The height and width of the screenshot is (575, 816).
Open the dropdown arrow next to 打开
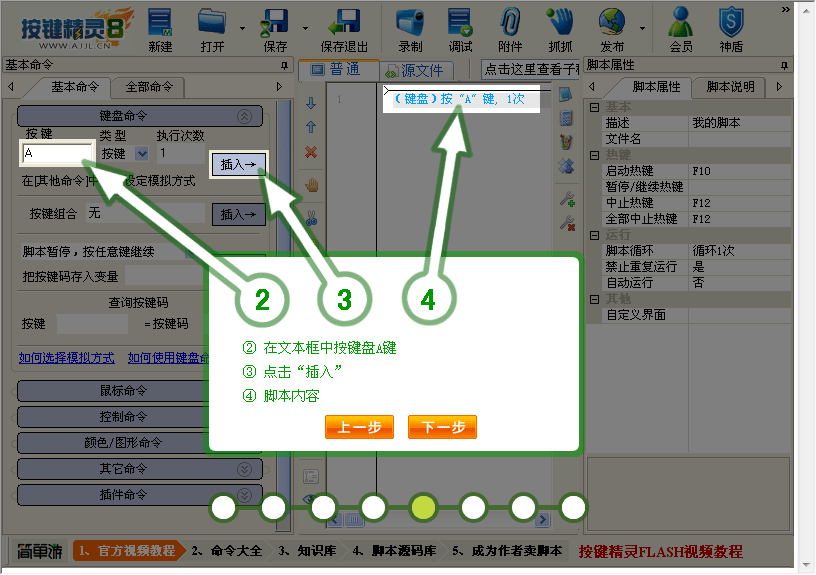pos(243,28)
